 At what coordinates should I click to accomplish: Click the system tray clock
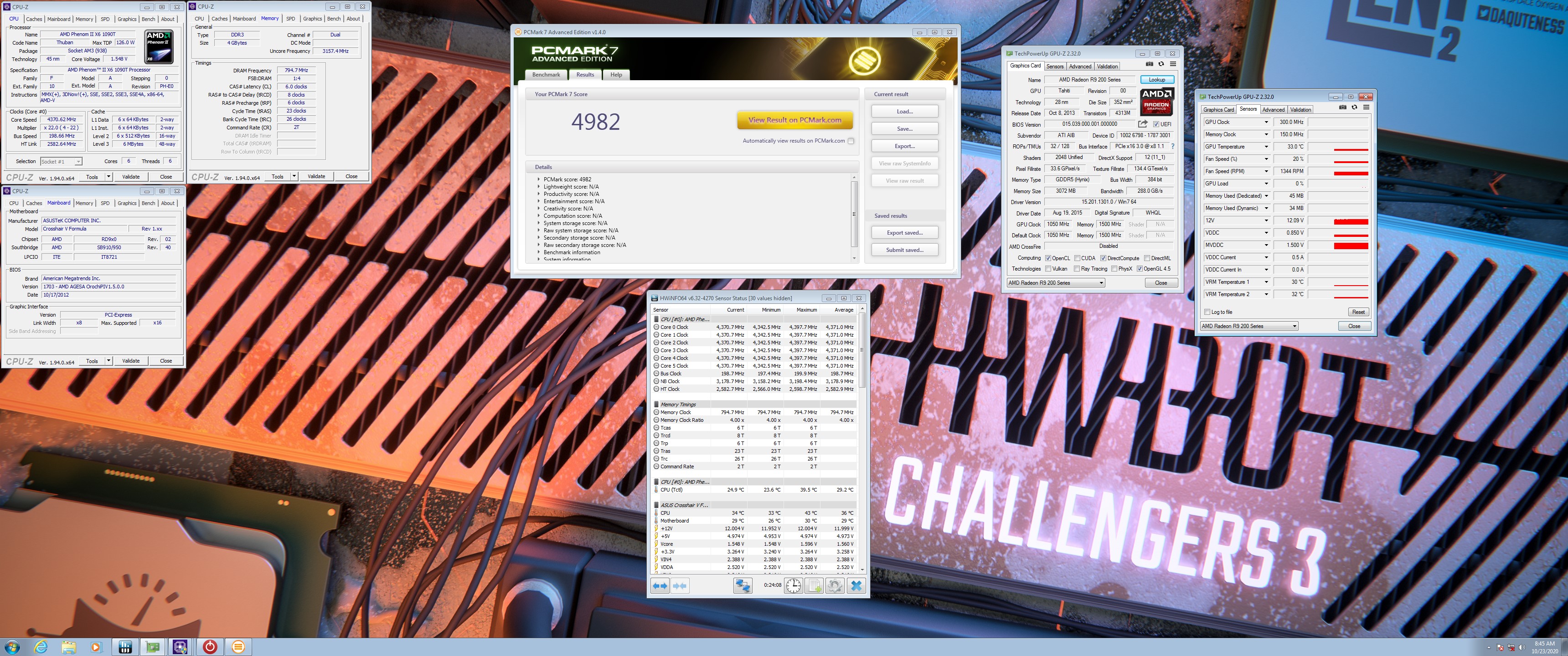[x=1544, y=647]
